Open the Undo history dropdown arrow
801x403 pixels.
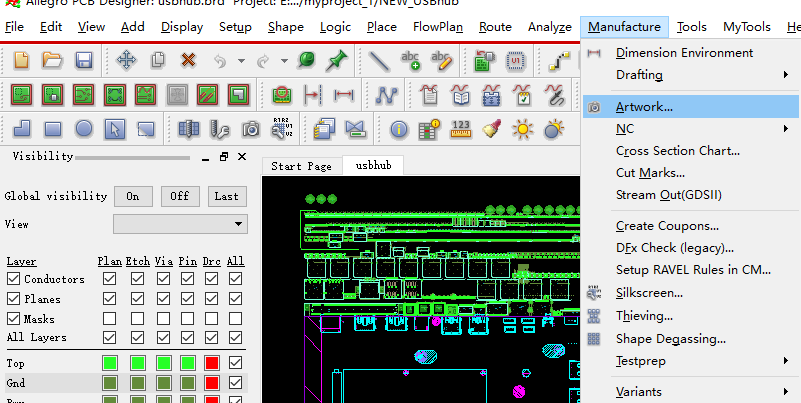241,61
